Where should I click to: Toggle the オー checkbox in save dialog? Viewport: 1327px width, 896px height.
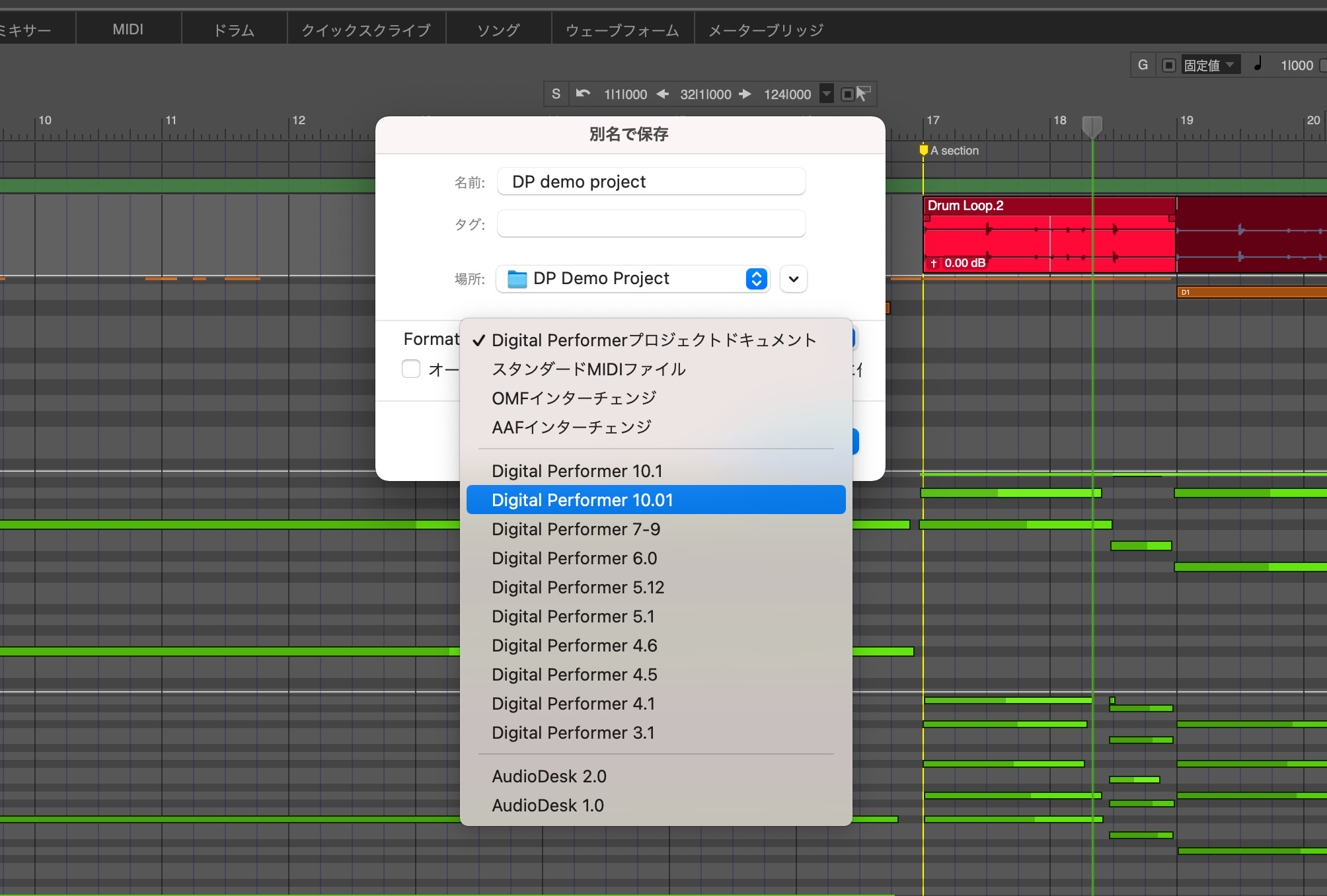tap(411, 369)
